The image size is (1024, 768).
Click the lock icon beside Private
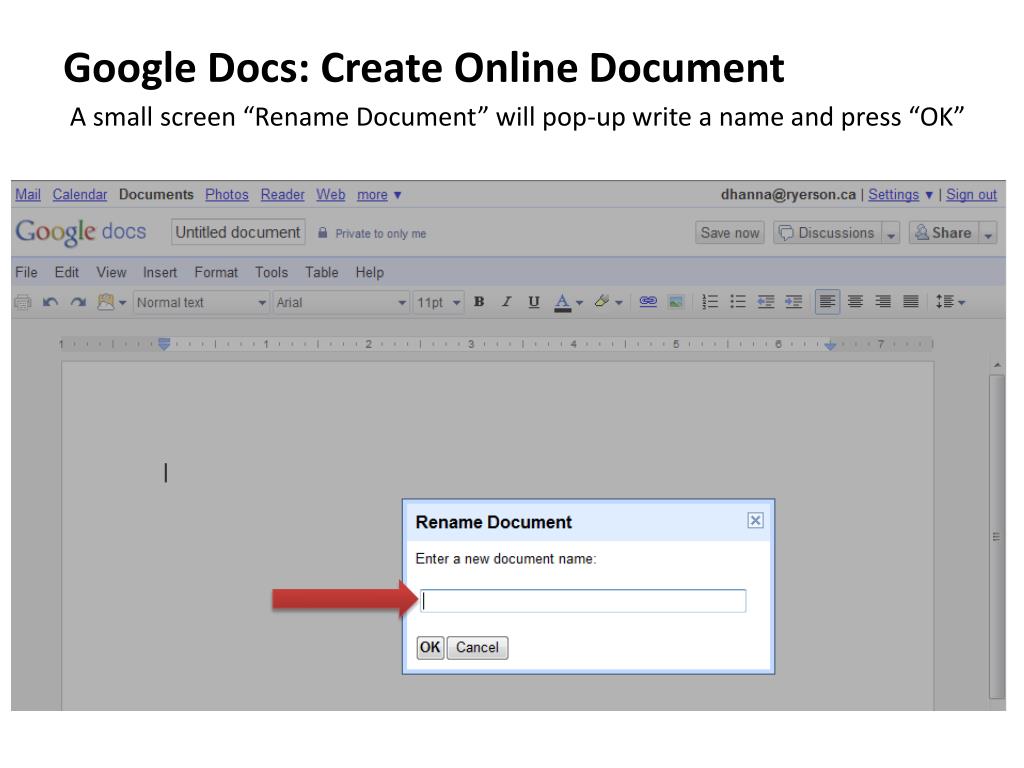coord(323,232)
